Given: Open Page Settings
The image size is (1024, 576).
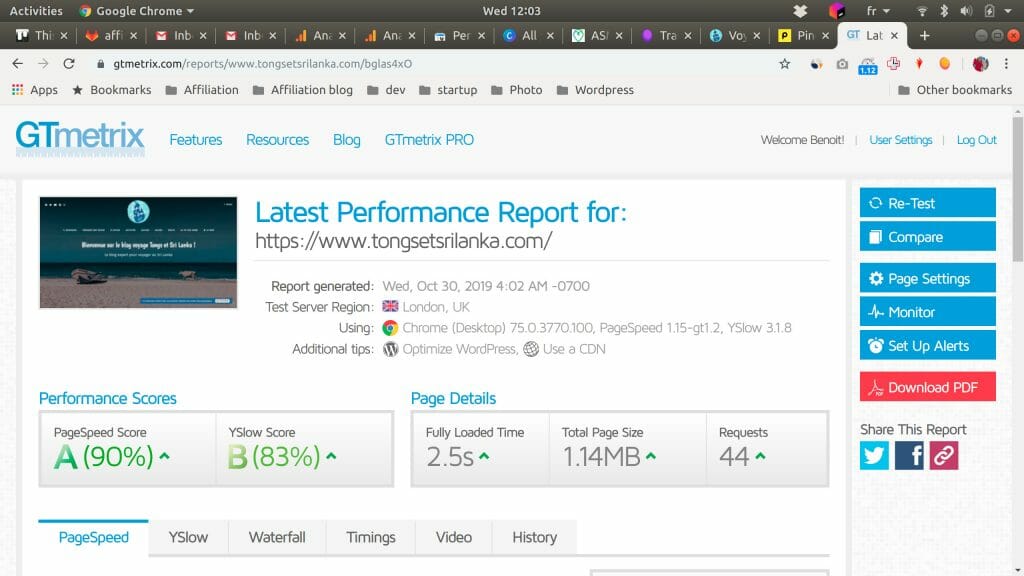Looking at the screenshot, I should point(927,279).
